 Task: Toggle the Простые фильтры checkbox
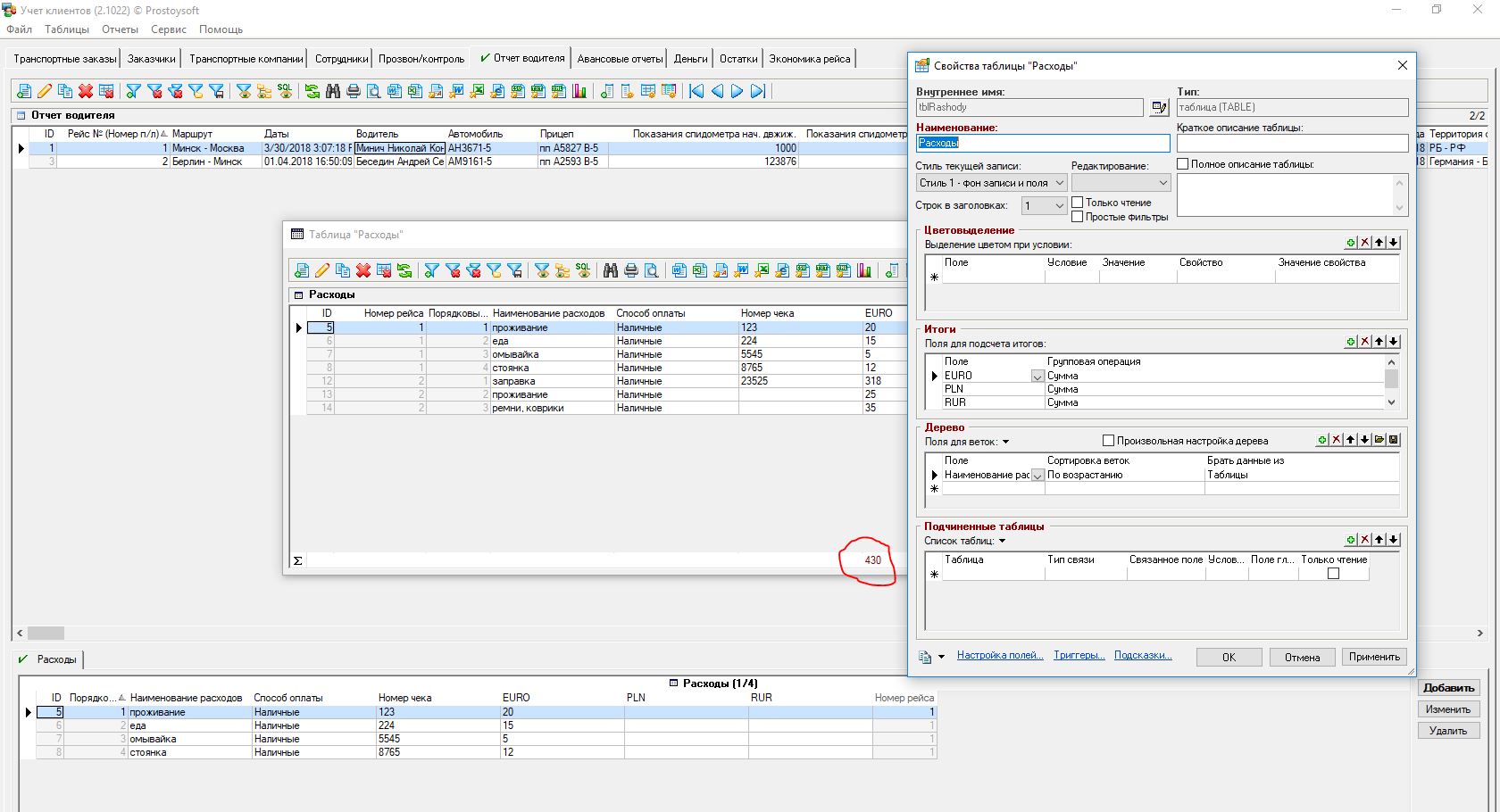(1078, 217)
